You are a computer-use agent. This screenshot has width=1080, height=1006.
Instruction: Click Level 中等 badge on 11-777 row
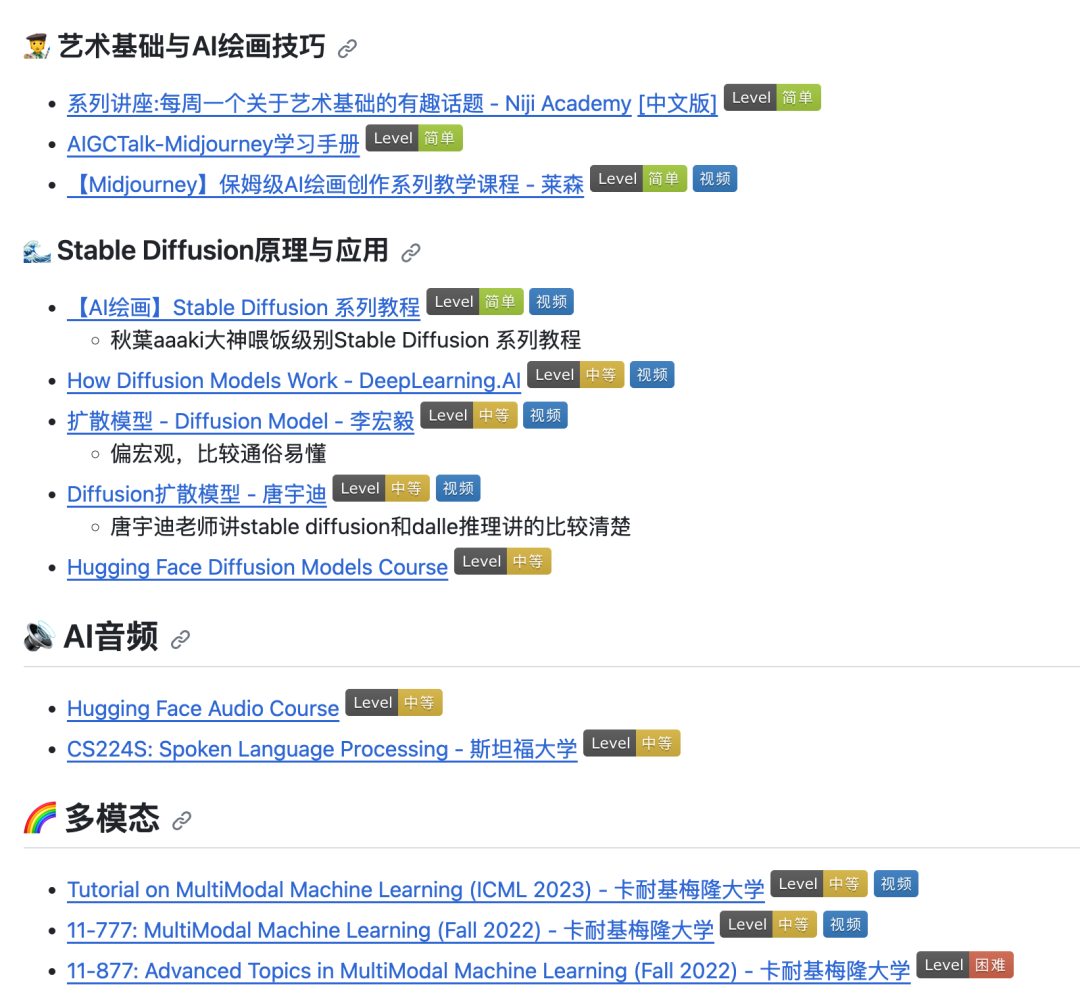(x=769, y=924)
